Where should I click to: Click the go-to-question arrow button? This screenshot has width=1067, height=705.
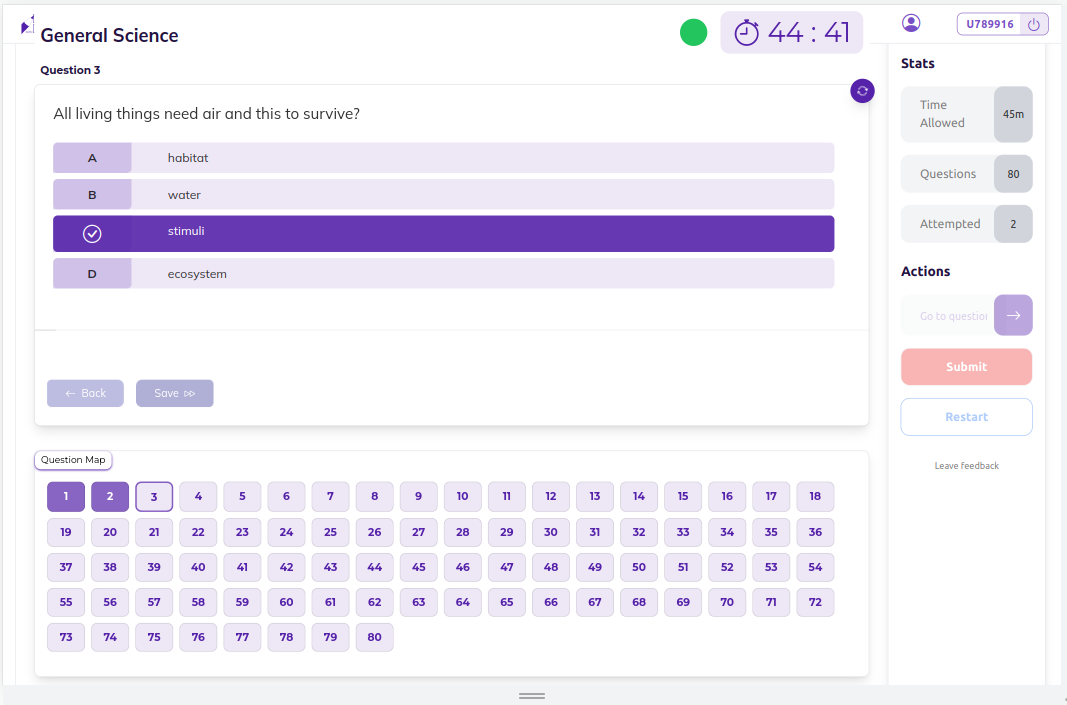coord(1013,315)
